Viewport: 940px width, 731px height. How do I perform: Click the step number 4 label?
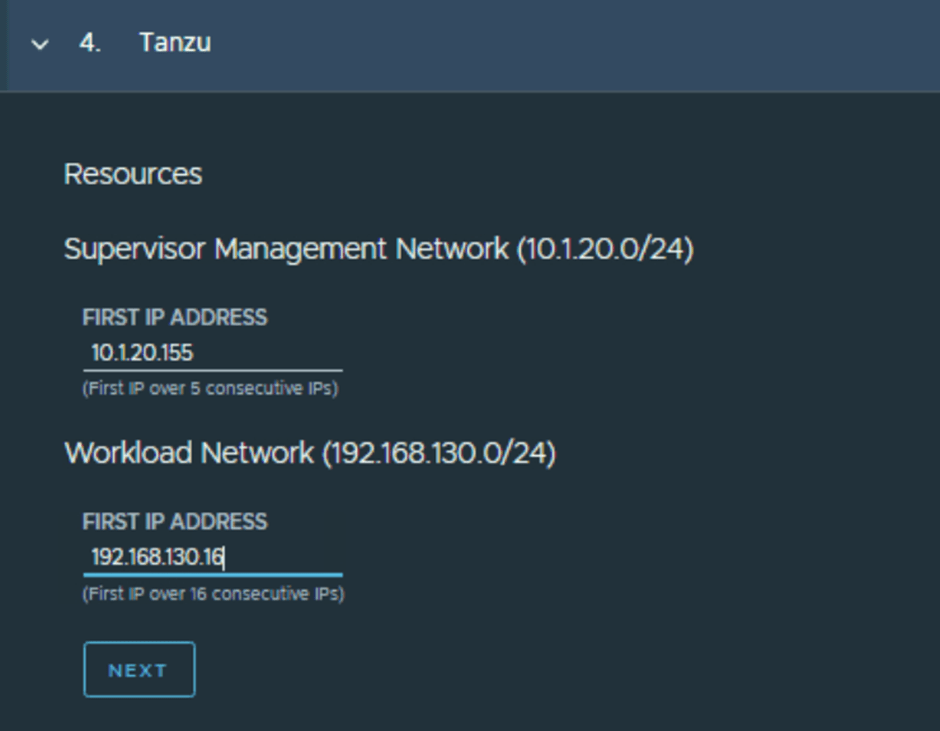(x=90, y=43)
